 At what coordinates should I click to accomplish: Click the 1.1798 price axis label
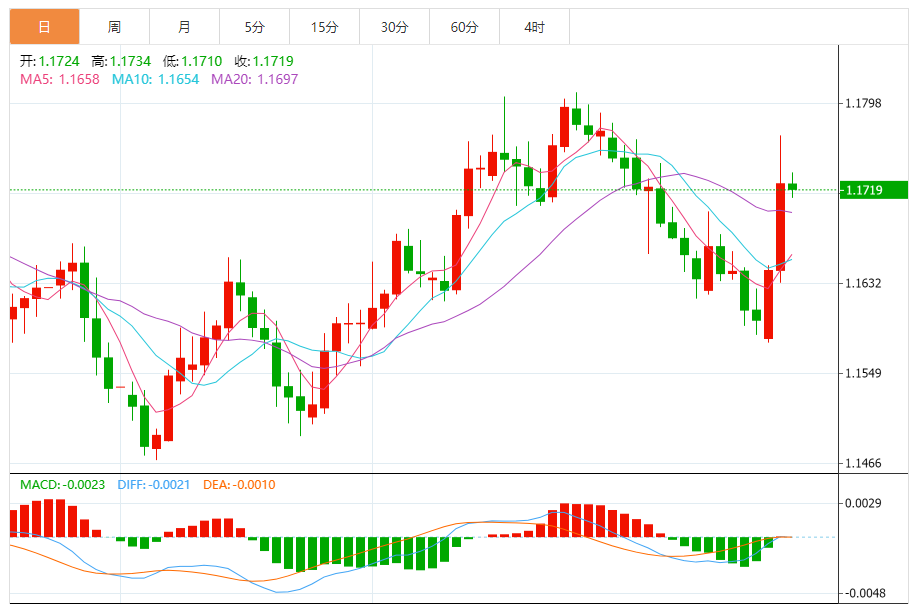pyautogui.click(x=862, y=103)
